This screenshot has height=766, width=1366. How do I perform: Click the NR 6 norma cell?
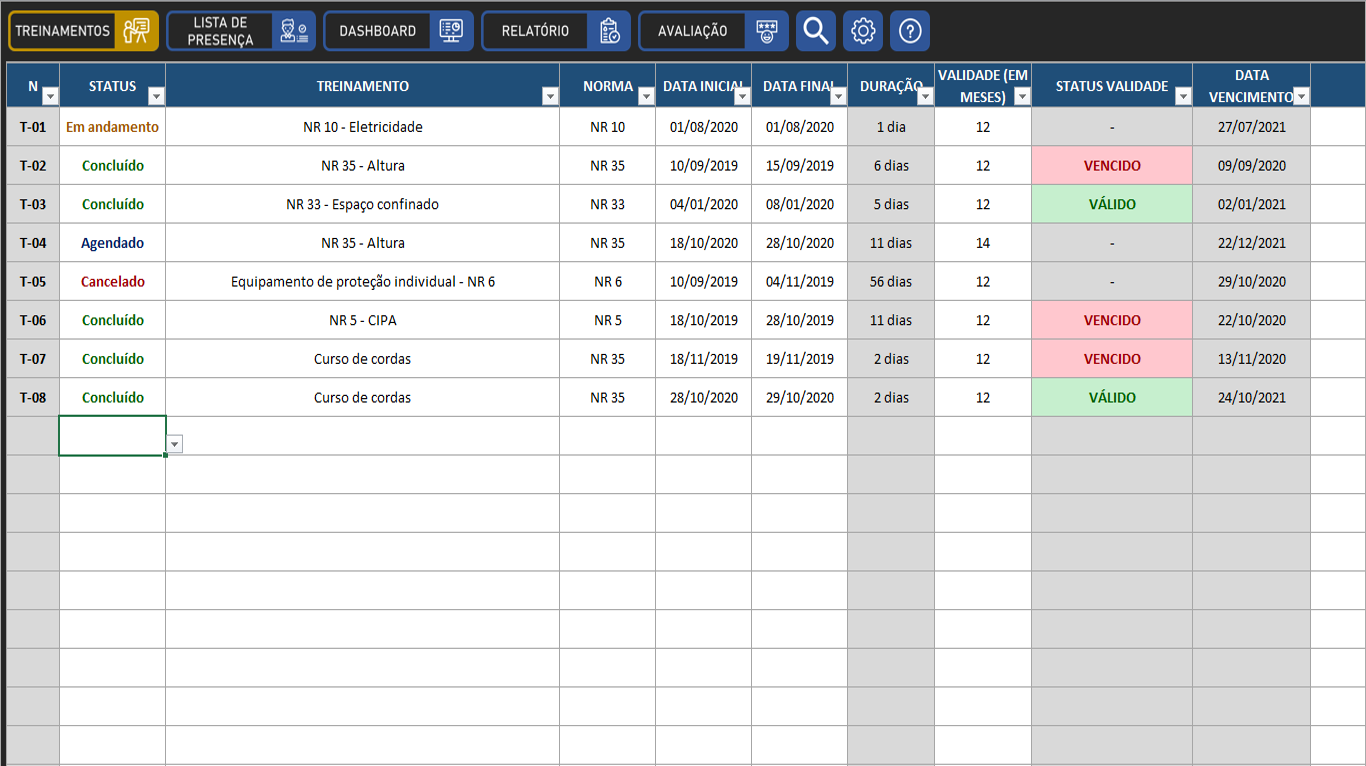pos(608,282)
